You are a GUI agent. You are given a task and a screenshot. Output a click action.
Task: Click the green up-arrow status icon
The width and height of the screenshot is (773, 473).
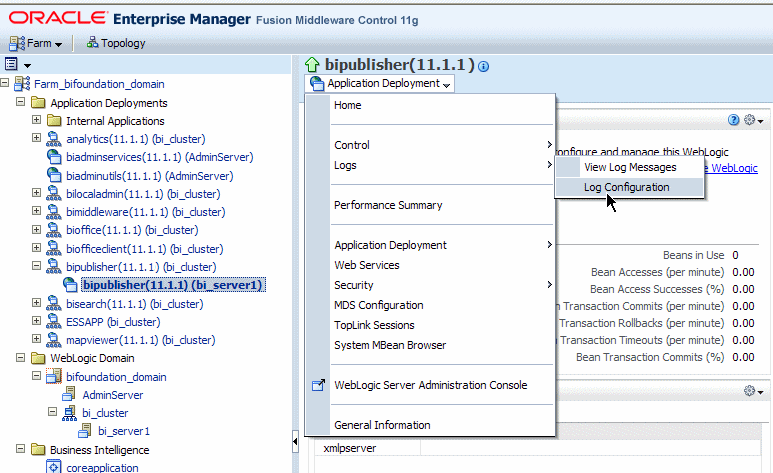coord(312,65)
